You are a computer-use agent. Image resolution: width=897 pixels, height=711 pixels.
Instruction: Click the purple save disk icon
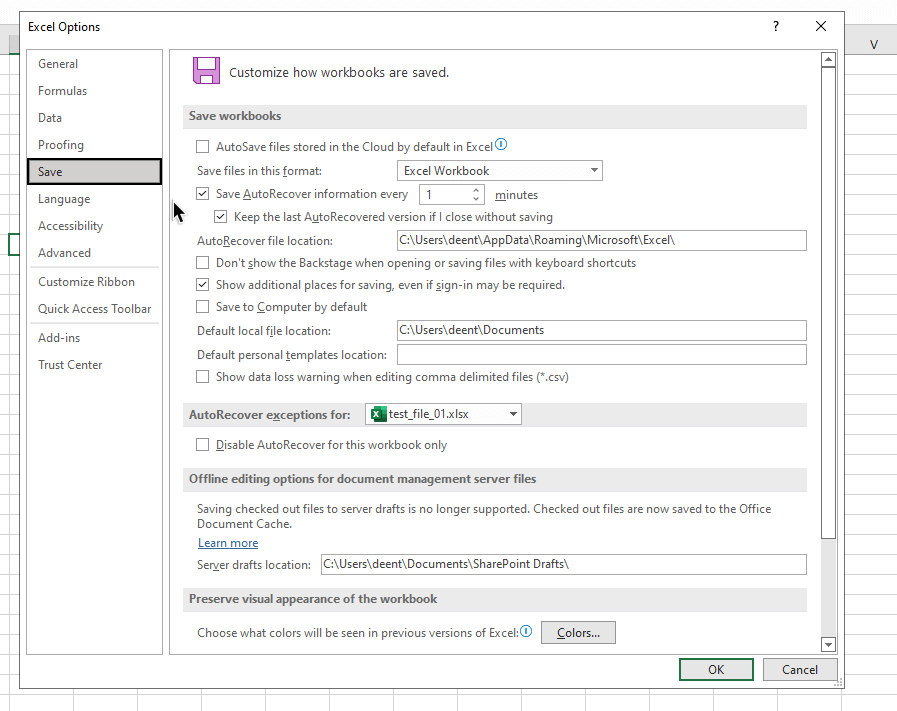(207, 71)
